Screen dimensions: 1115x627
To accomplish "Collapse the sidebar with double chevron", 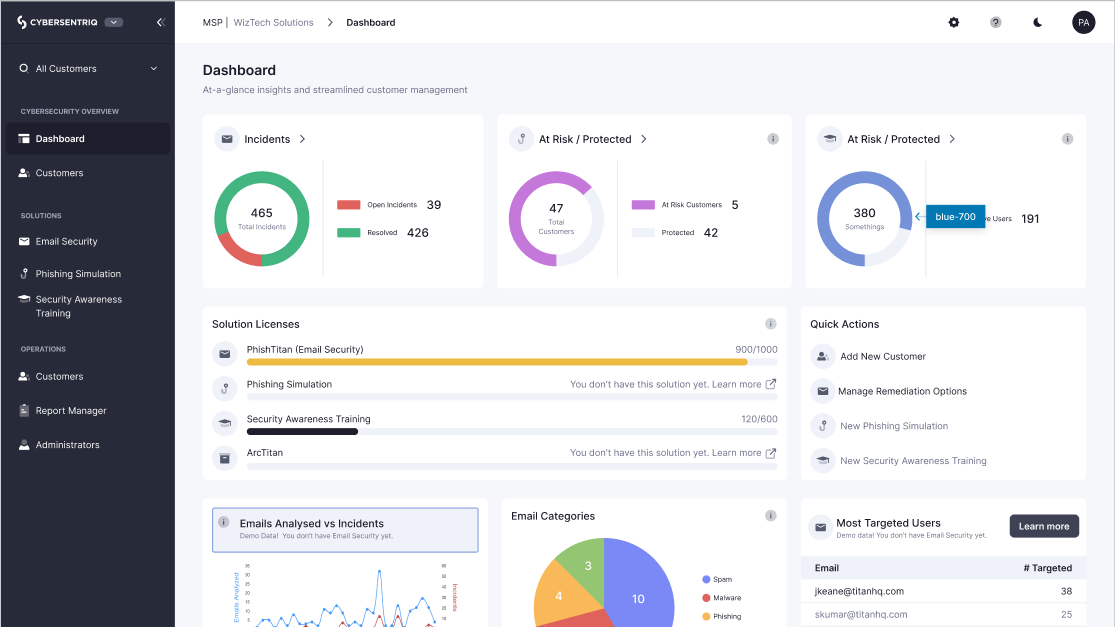I will pos(160,22).
